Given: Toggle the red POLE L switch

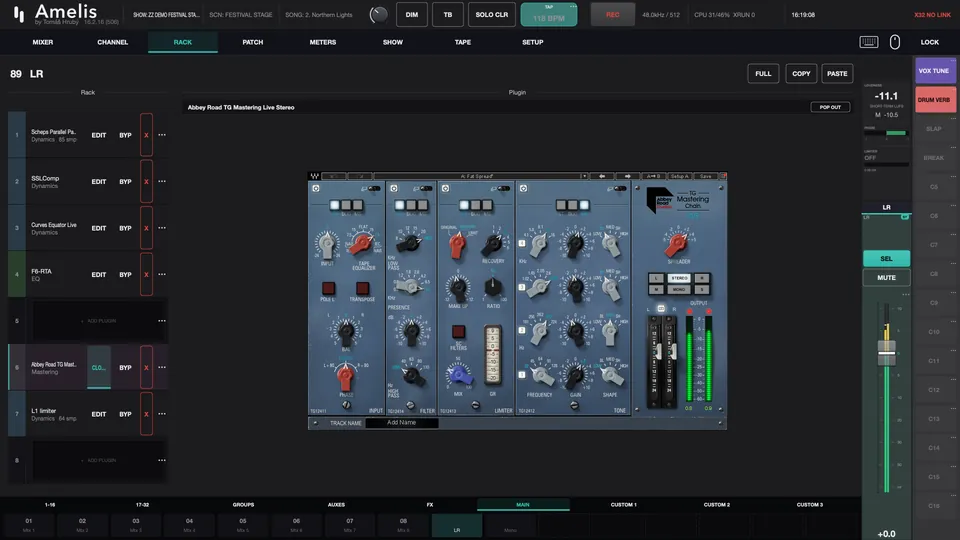Looking at the screenshot, I should coord(328,288).
